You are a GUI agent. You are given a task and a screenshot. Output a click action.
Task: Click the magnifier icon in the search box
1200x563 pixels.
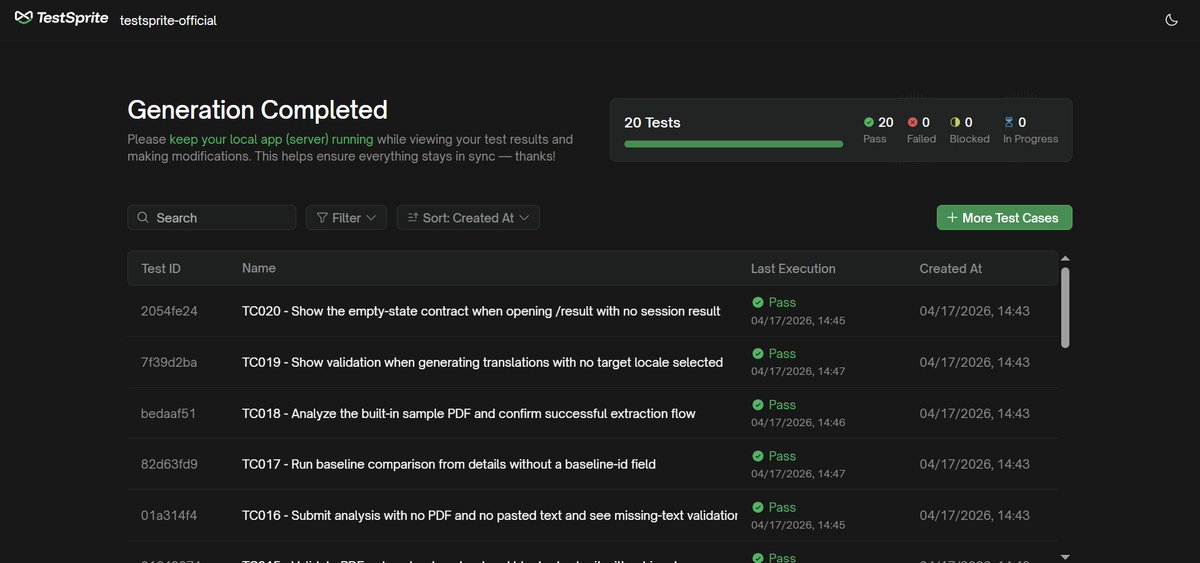pos(143,217)
